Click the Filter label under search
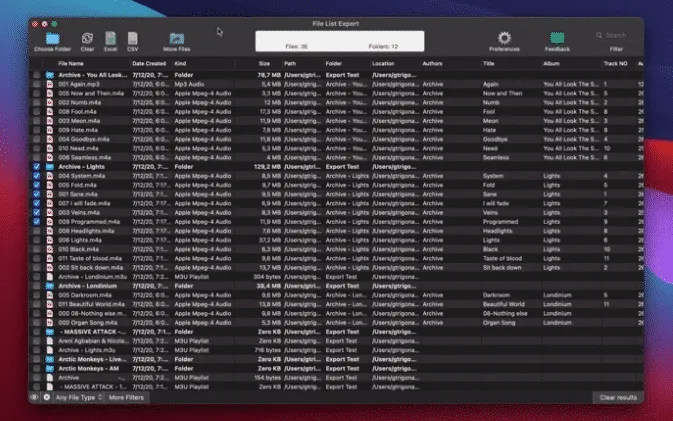 point(616,49)
